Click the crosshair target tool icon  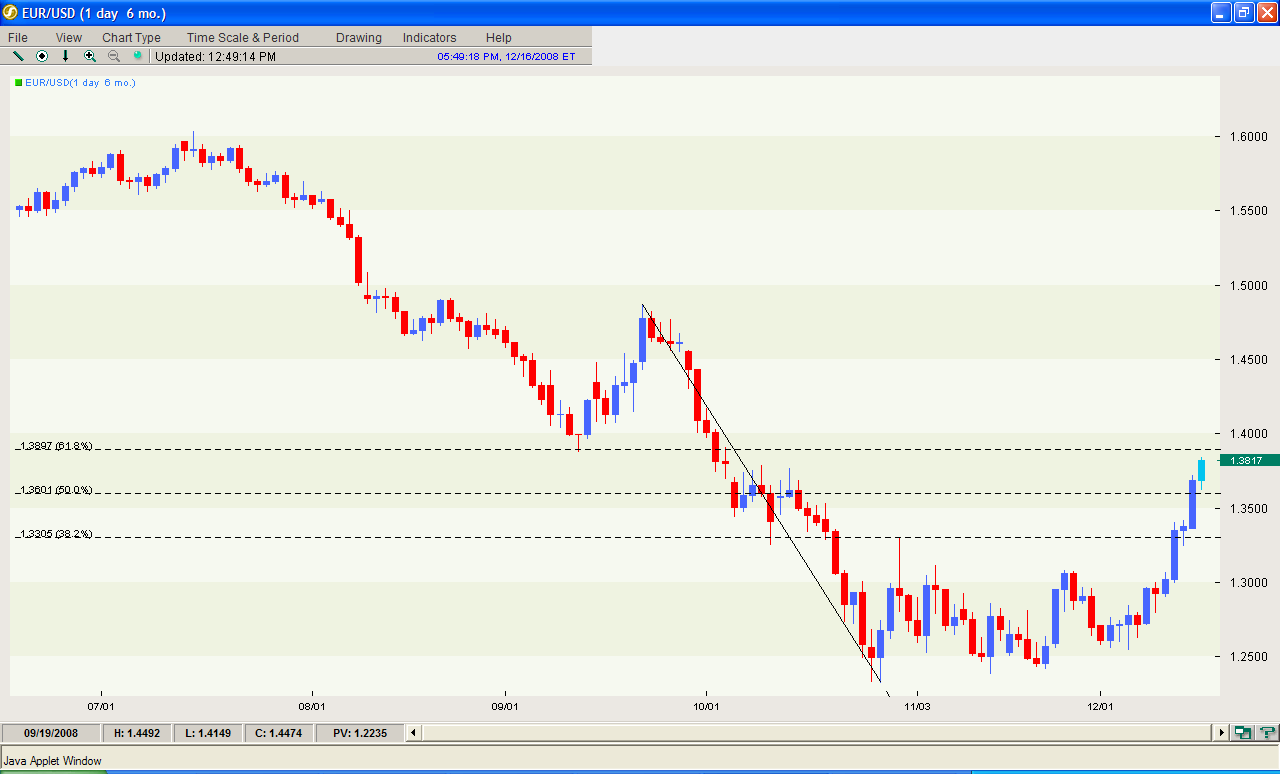click(x=42, y=56)
